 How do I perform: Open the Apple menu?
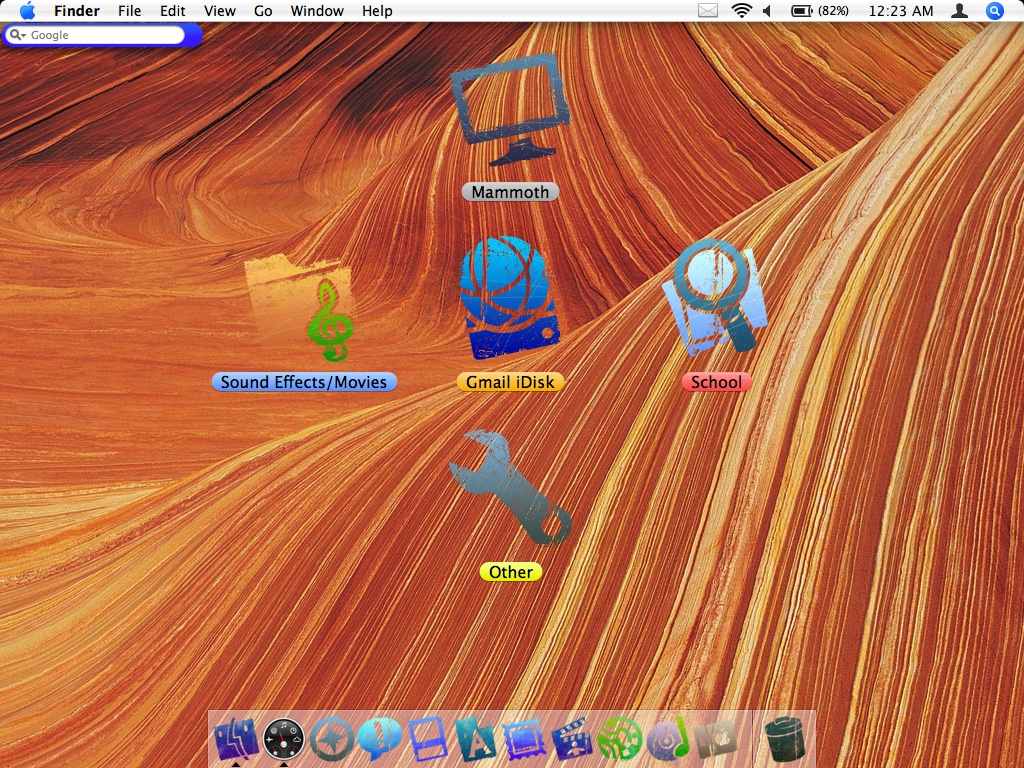27,11
